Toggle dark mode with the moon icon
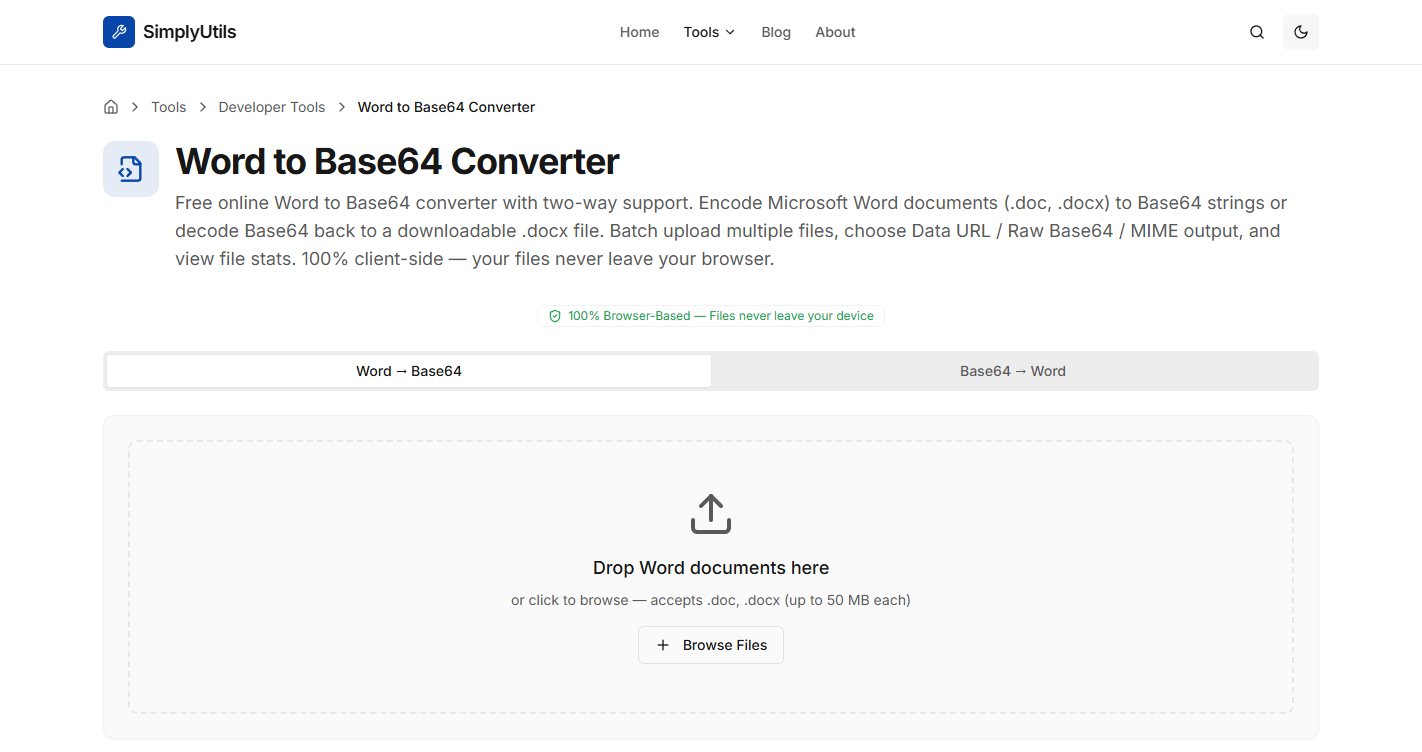Screen dimensions: 1422x752 coord(1301,32)
